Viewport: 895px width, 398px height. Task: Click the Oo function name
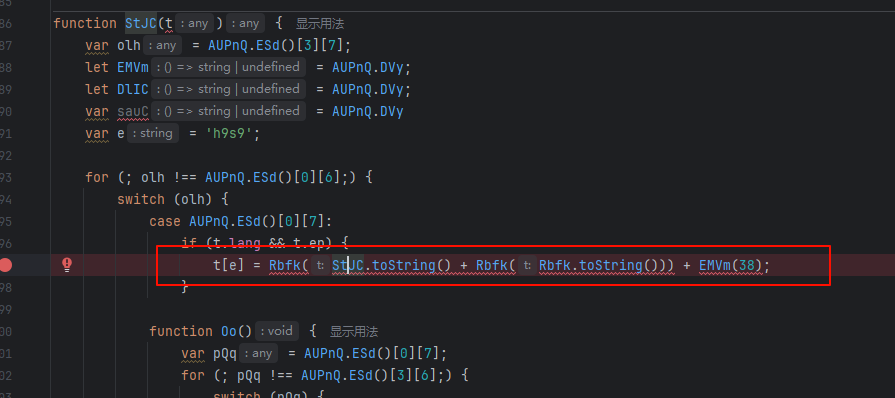[x=229, y=332]
